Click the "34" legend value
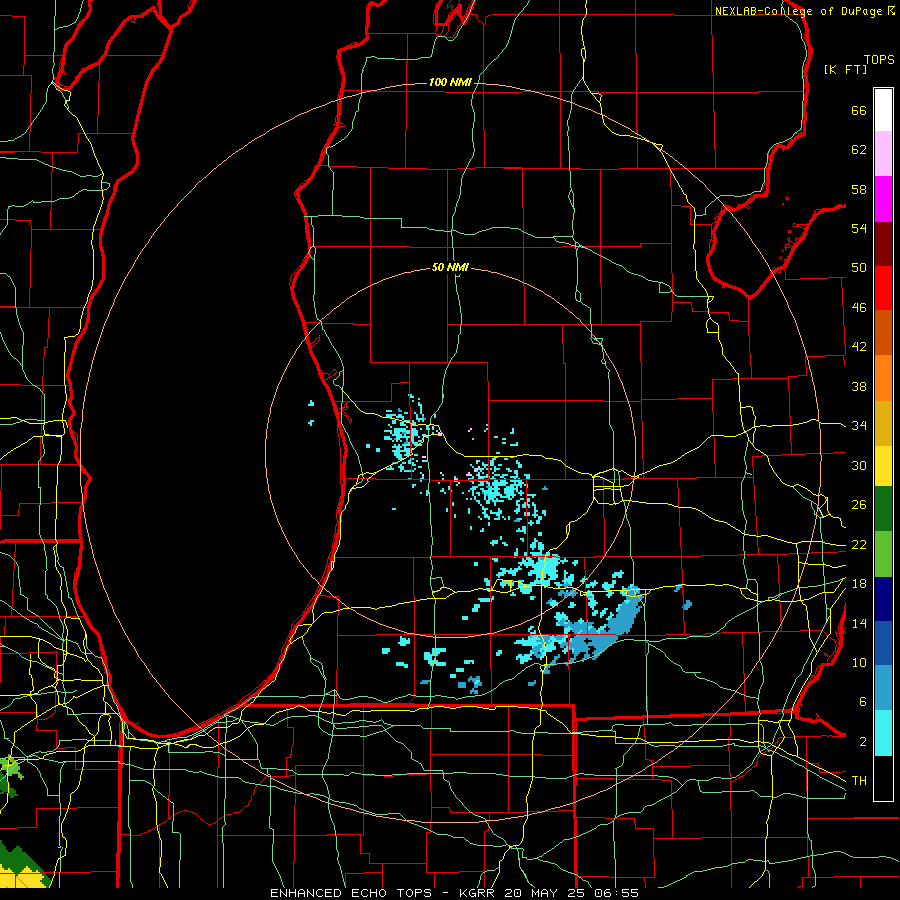The height and width of the screenshot is (900, 900). point(859,426)
